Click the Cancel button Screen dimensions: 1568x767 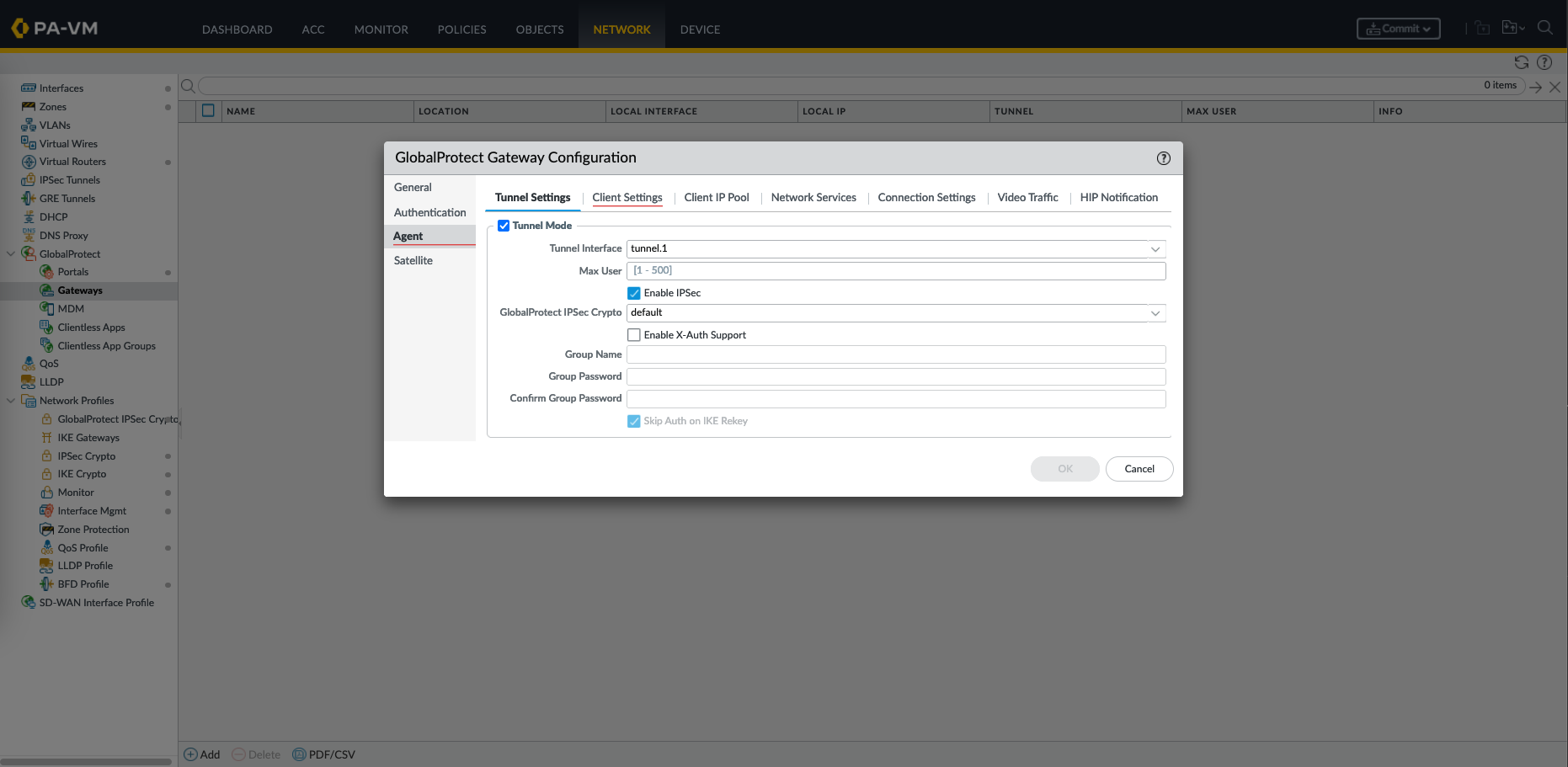[x=1139, y=469]
